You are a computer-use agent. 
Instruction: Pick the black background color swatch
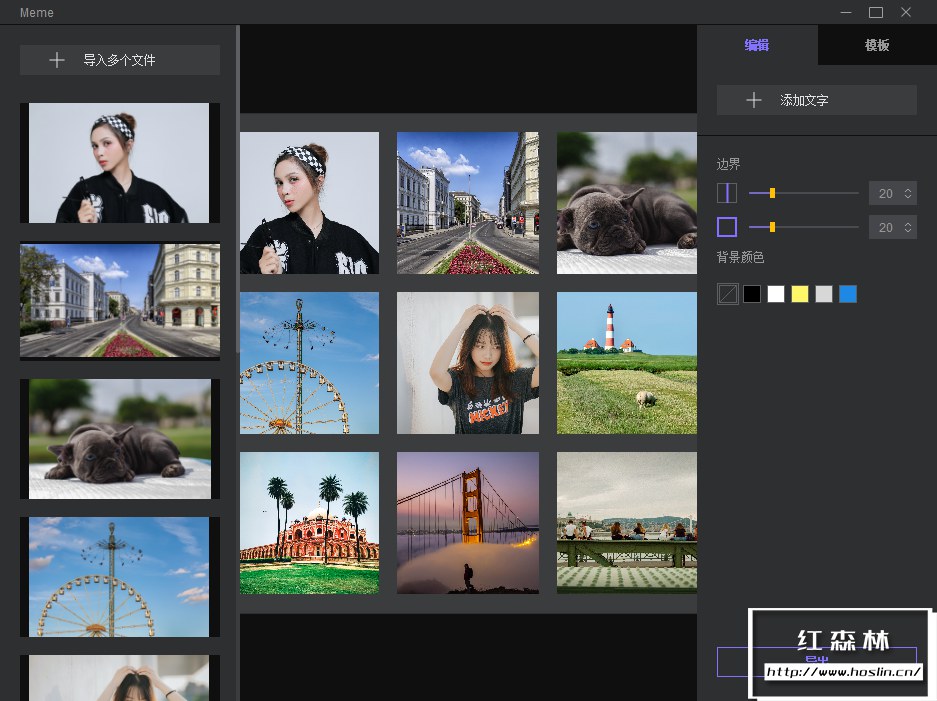752,294
